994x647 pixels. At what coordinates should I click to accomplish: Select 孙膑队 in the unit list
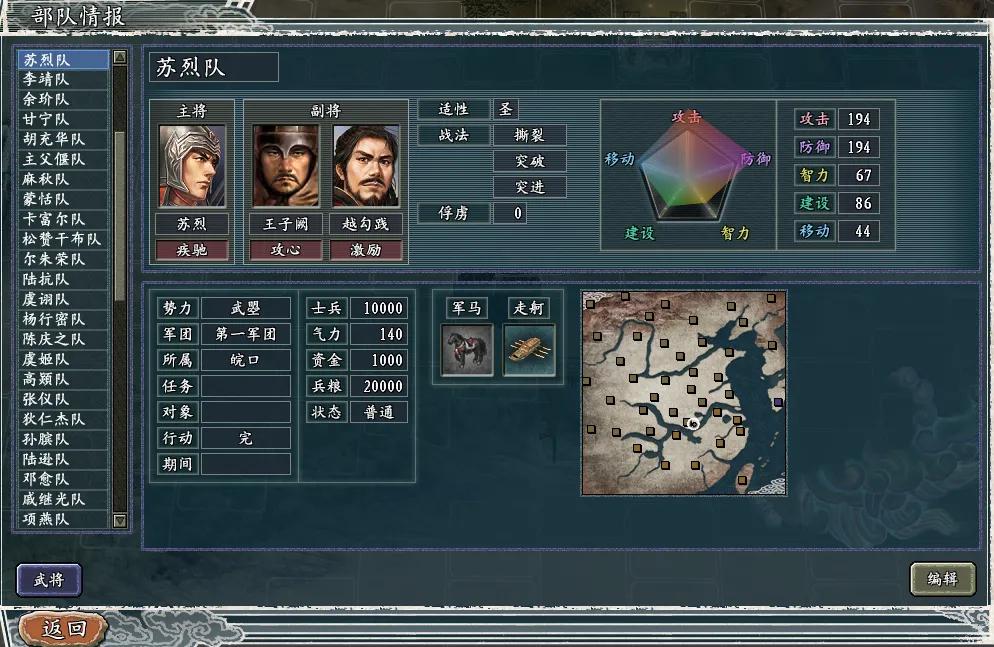63,439
